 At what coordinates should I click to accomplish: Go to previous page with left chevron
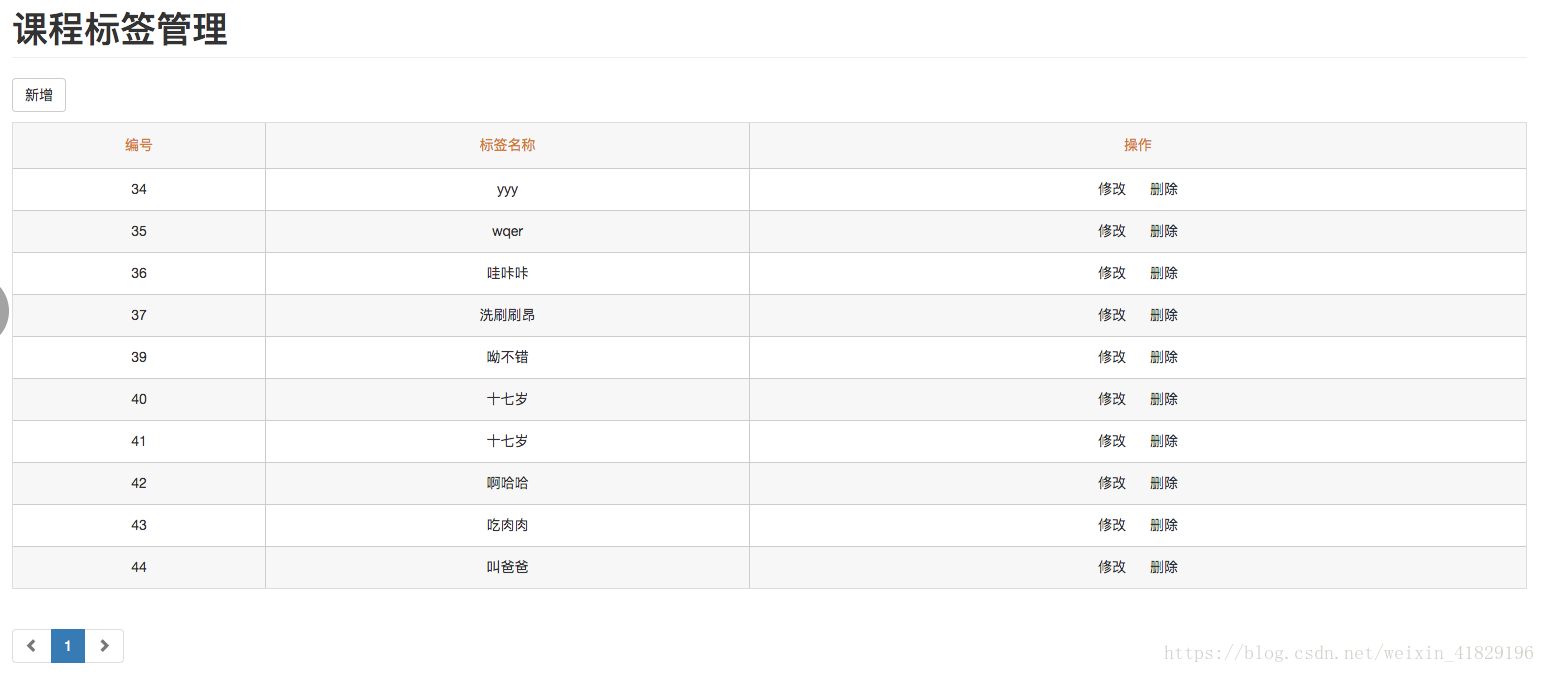[x=32, y=646]
